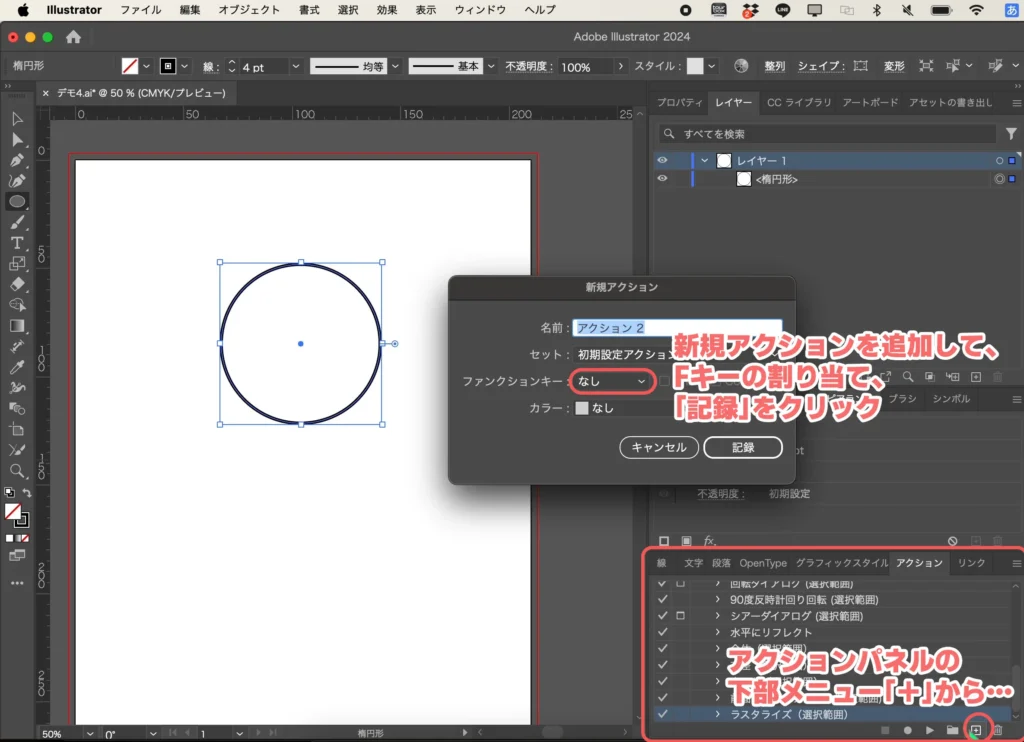1024x742 pixels.
Task: Expand the ラスタライズ (選択範囲) action item
Action: coord(717,714)
